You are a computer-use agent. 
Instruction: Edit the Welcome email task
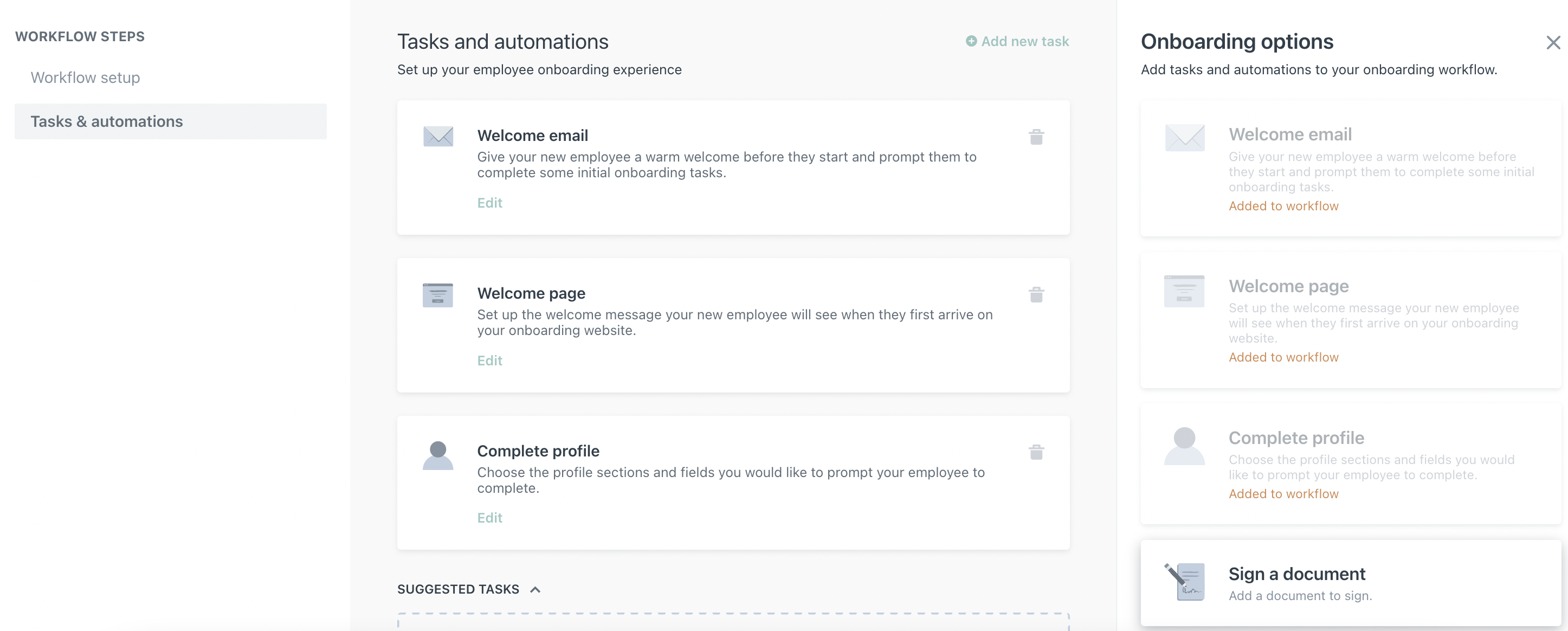489,203
